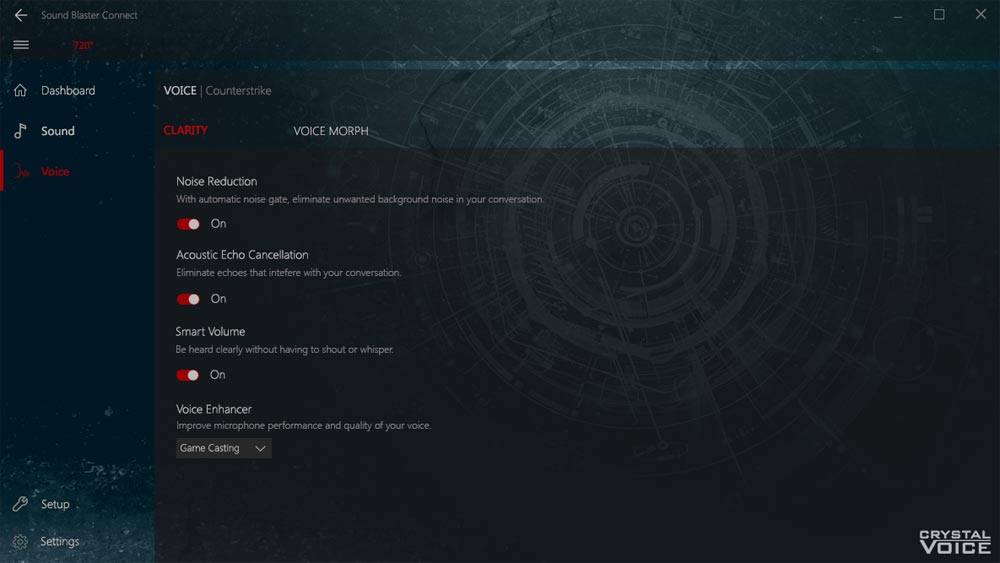
Task: Click the red 720° device label
Action: (x=82, y=46)
